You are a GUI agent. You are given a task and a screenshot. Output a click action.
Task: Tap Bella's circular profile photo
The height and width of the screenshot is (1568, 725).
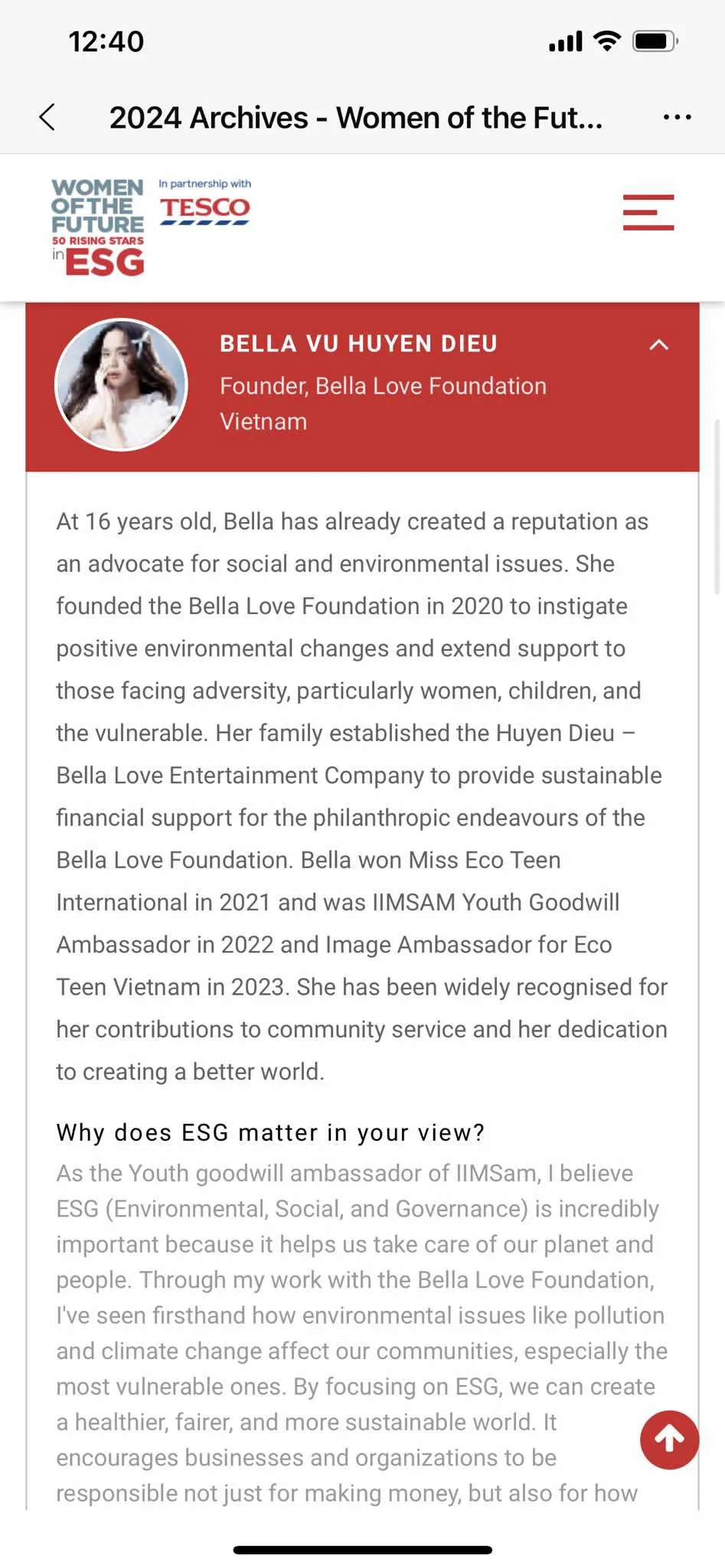coord(121,384)
